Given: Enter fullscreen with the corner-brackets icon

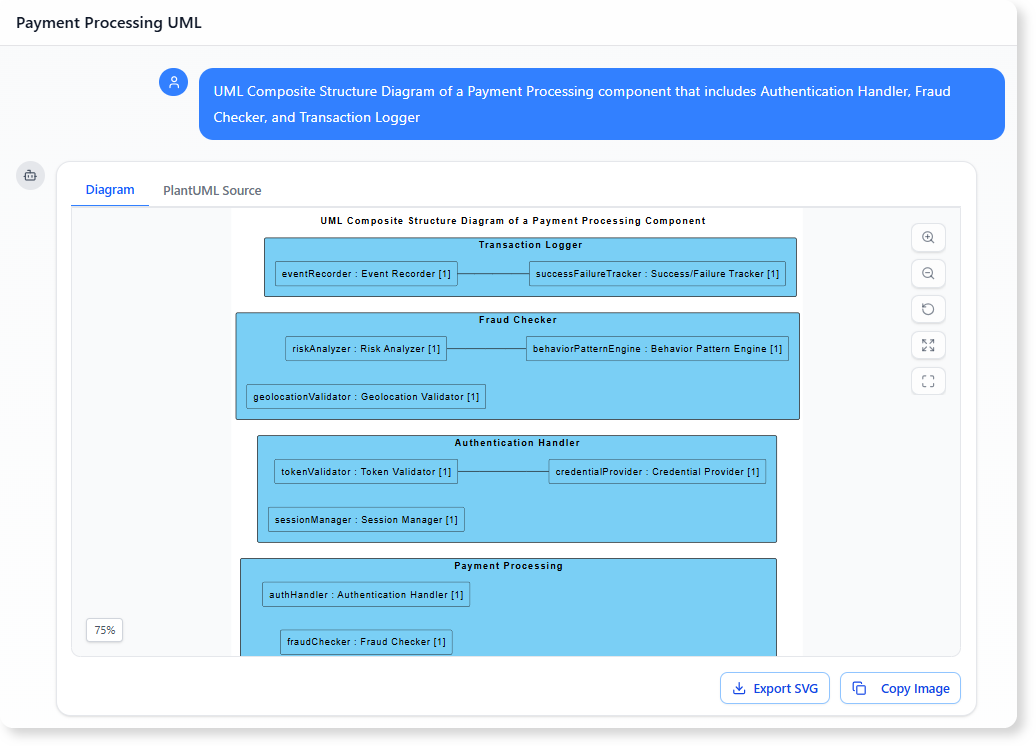Looking at the screenshot, I should tap(928, 381).
